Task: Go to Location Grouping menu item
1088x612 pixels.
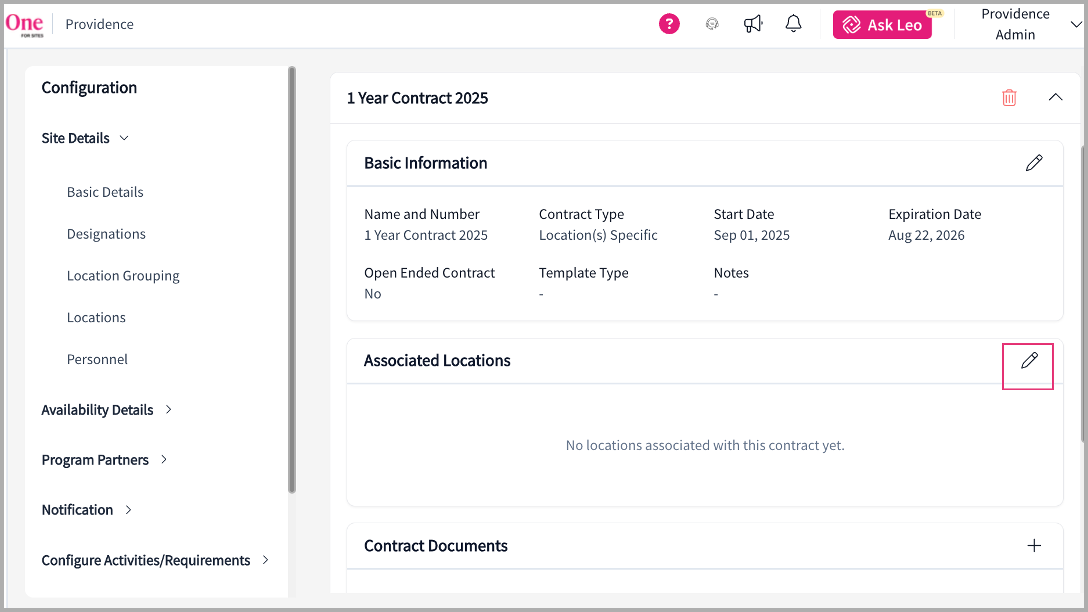Action: pyautogui.click(x=123, y=276)
